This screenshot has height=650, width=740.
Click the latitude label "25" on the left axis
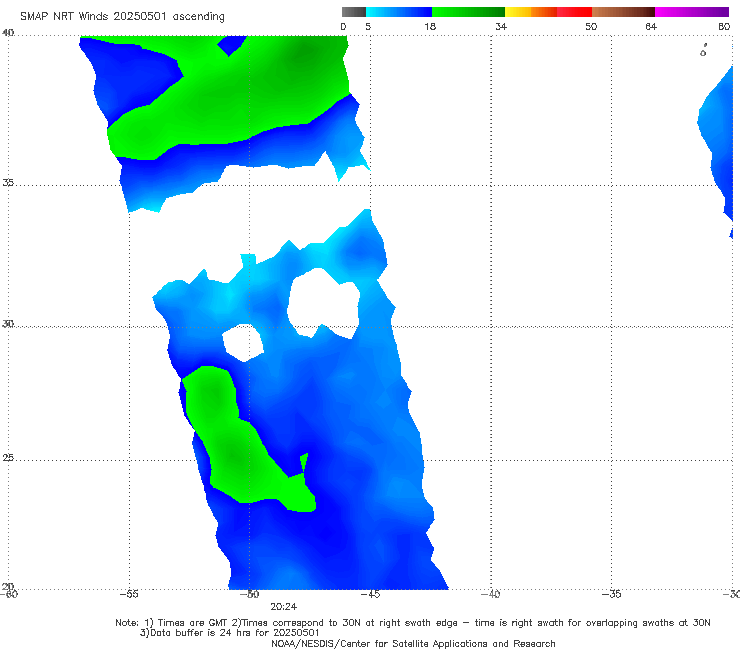[8, 458]
